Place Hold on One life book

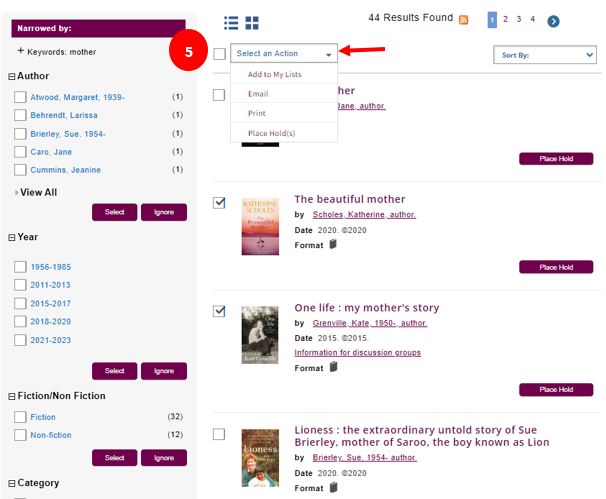tap(555, 390)
